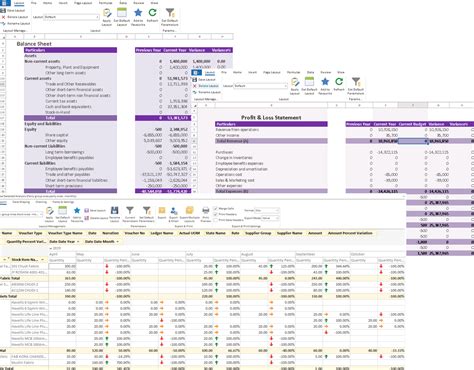The image size is (474, 370).
Task: Toggle the Print Date Headers checkbox
Action: pyautogui.click(x=216, y=220)
